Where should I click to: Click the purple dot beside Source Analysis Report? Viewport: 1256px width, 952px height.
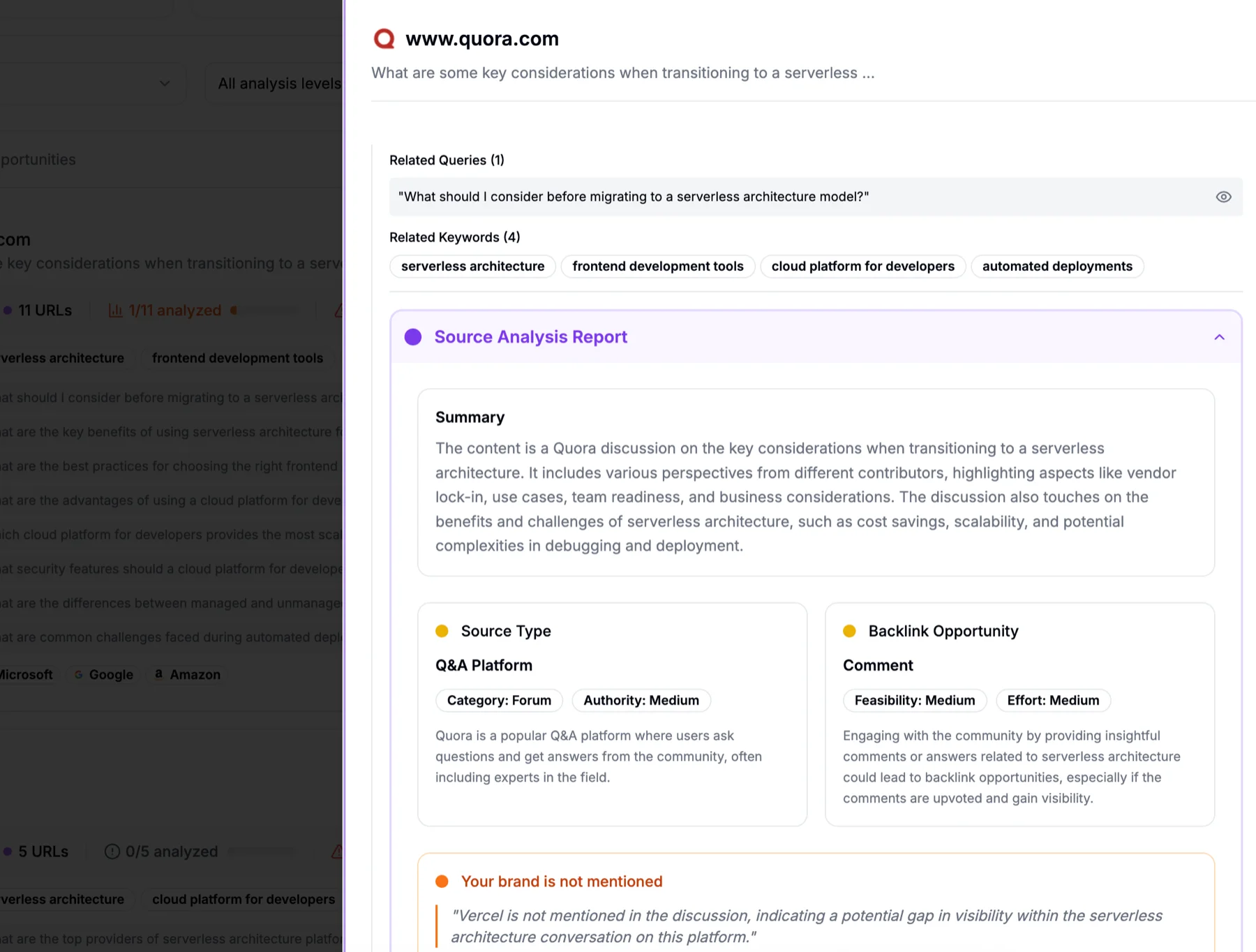413,337
